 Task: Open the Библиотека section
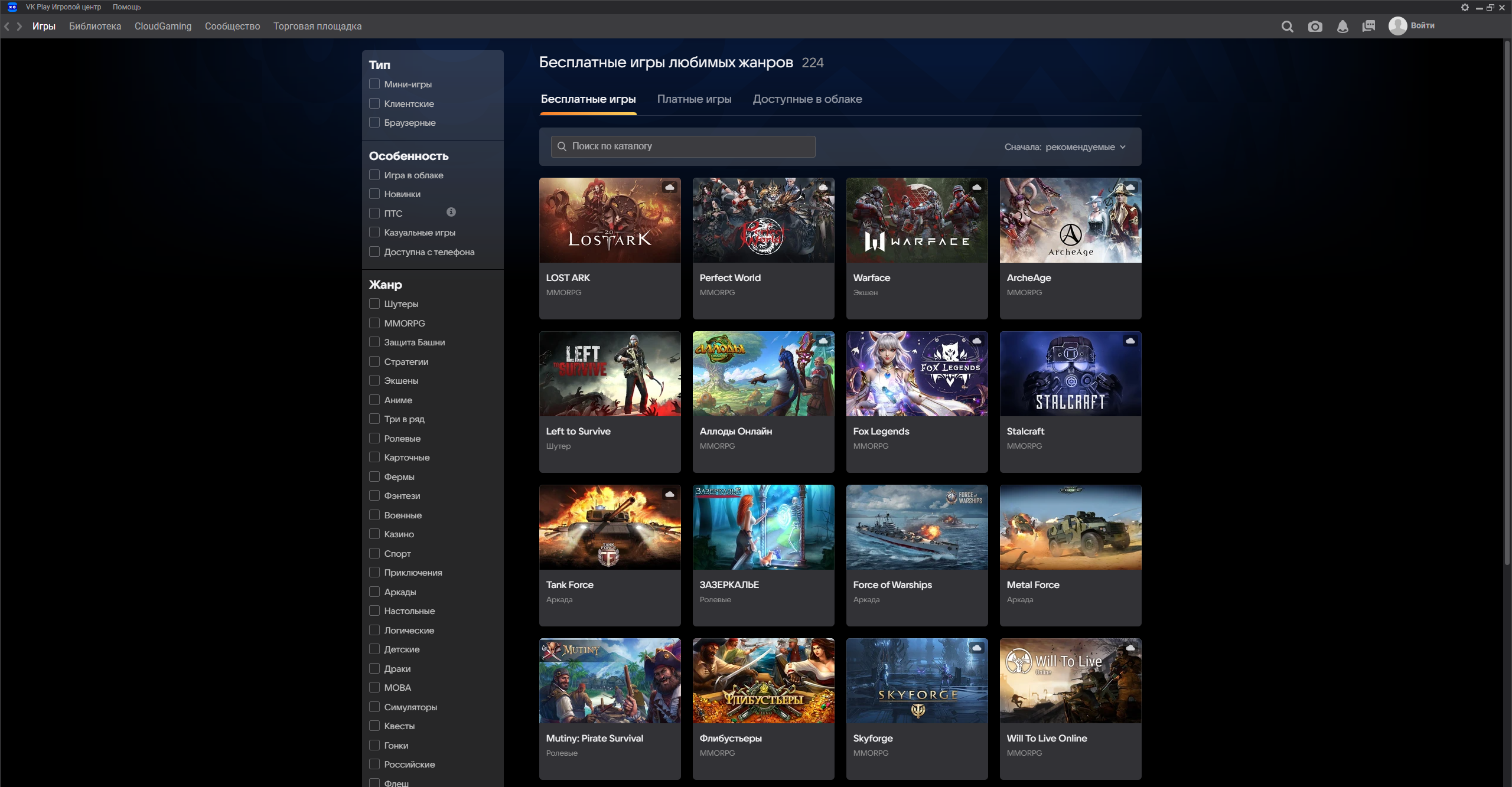95,27
